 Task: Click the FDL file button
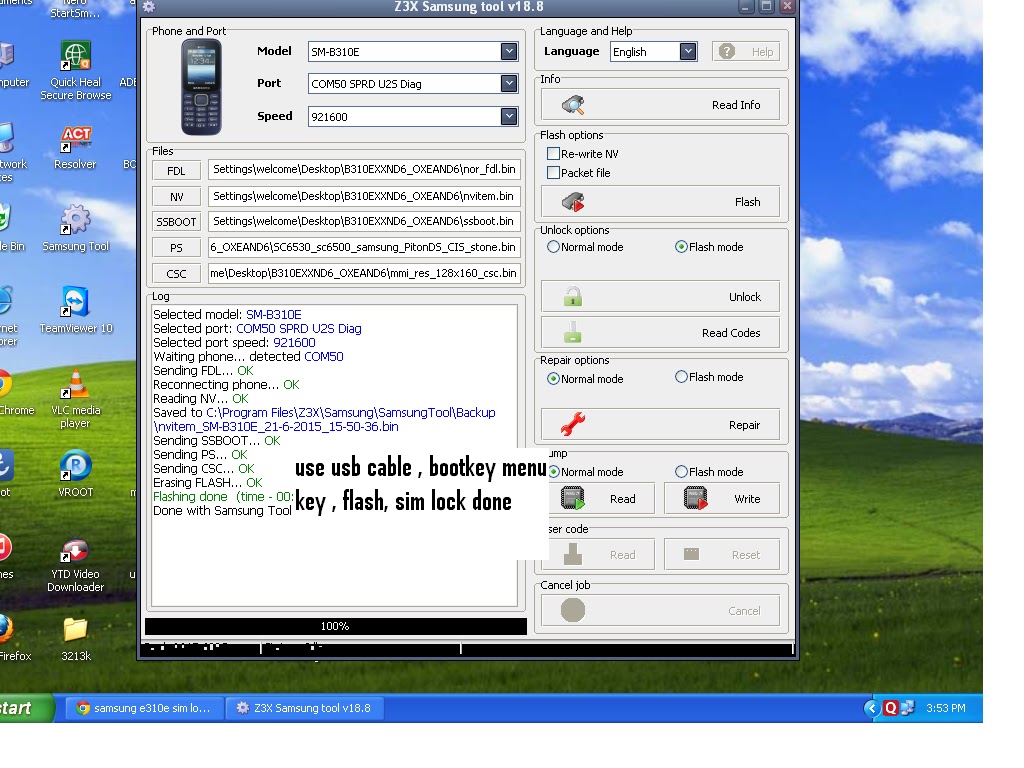[176, 170]
